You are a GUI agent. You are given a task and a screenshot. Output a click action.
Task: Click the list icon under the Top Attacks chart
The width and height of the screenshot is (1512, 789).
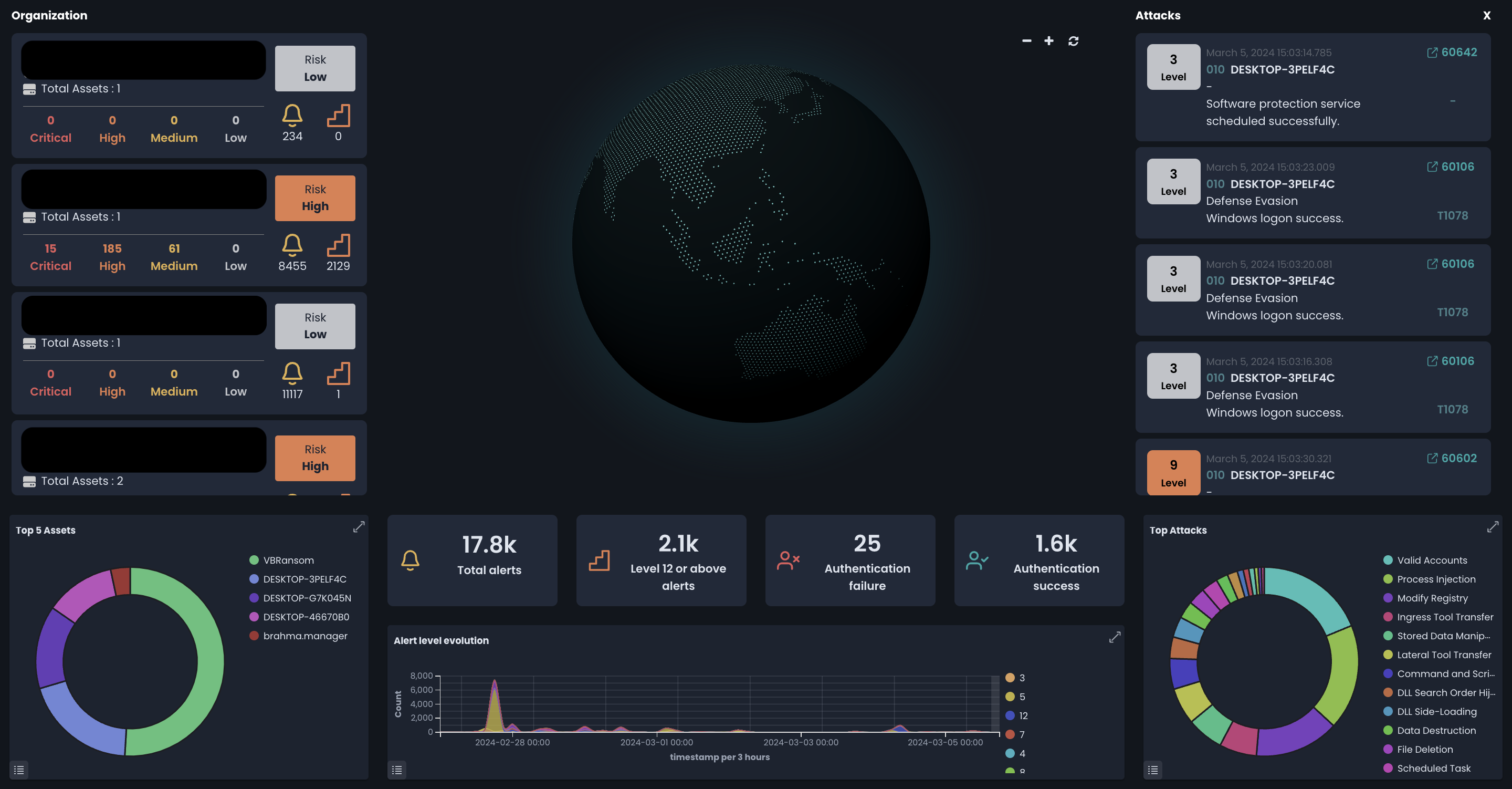point(1153,770)
